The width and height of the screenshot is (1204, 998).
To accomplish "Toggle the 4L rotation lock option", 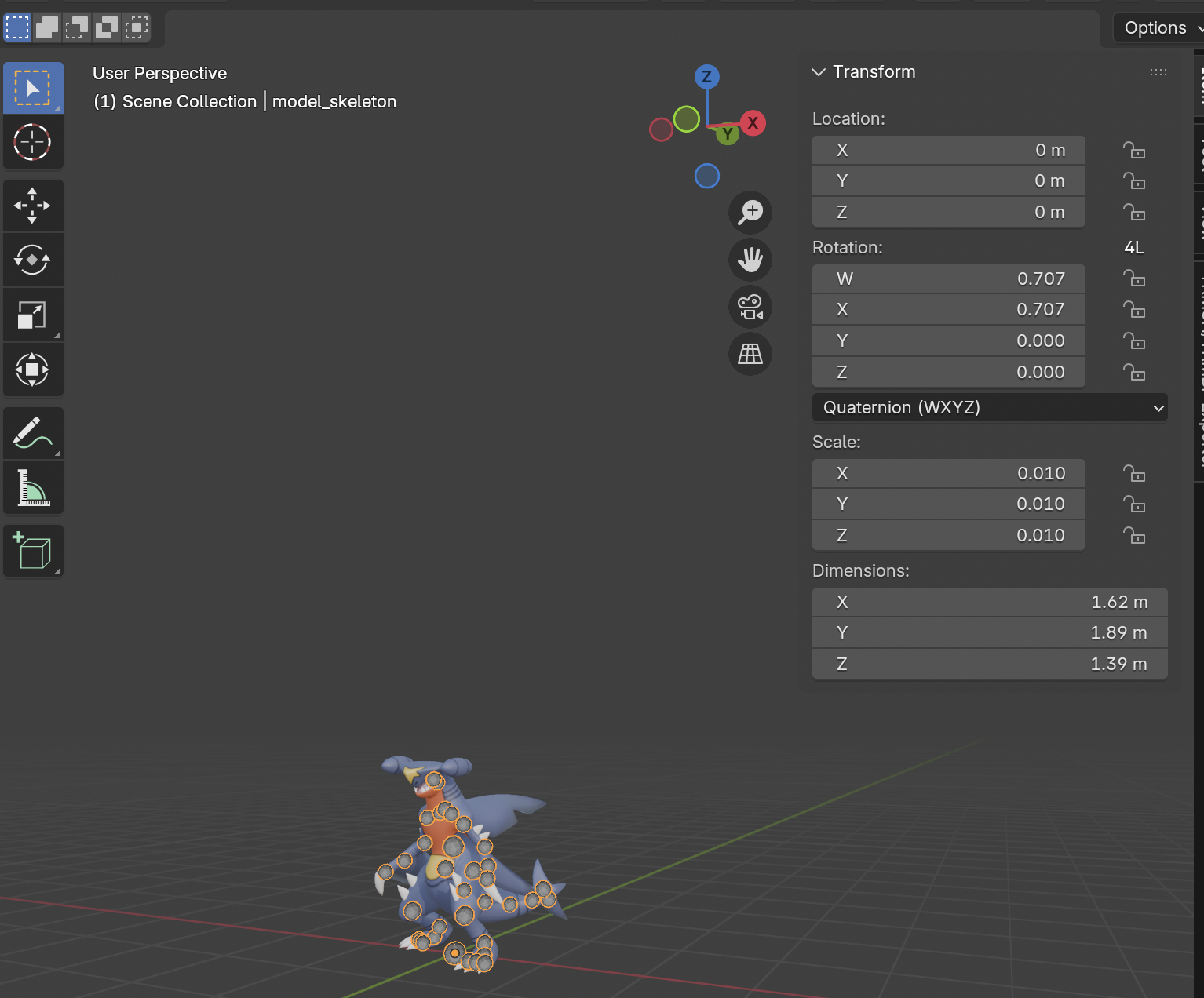I will pos(1134,247).
